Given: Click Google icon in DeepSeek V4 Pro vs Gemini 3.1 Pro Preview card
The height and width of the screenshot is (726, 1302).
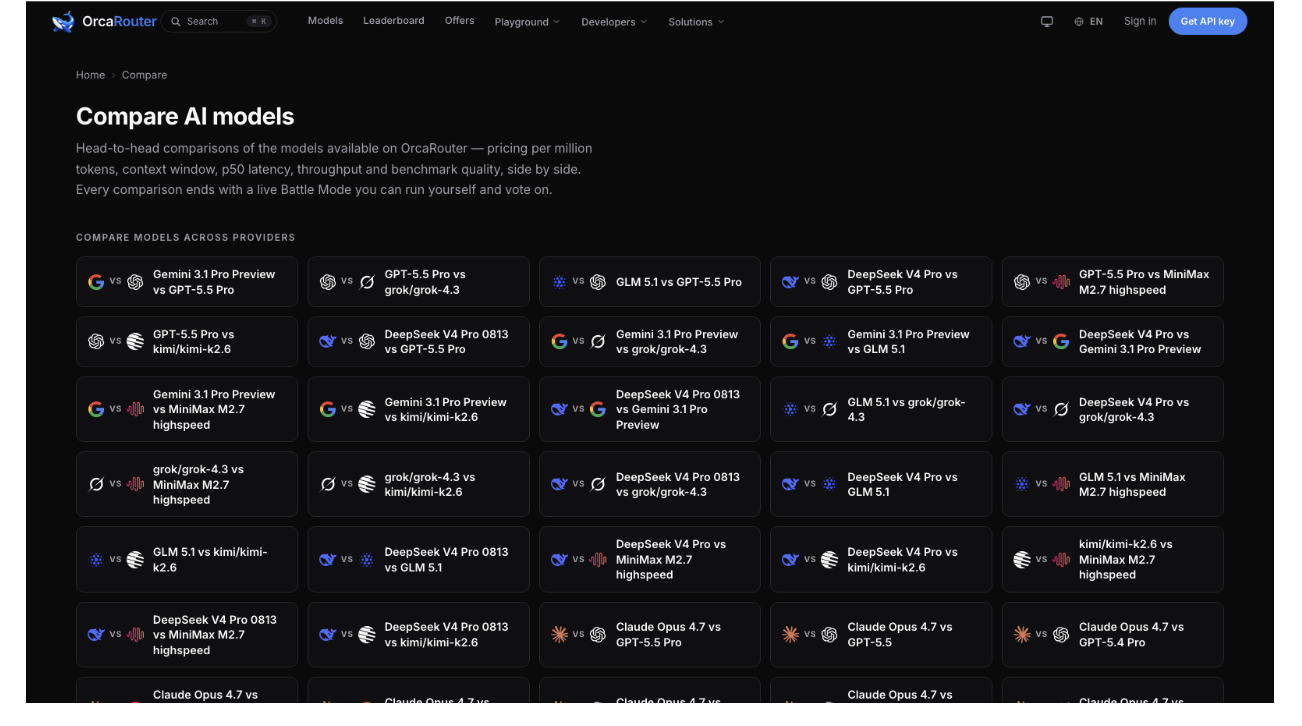Looking at the screenshot, I should point(1061,342).
